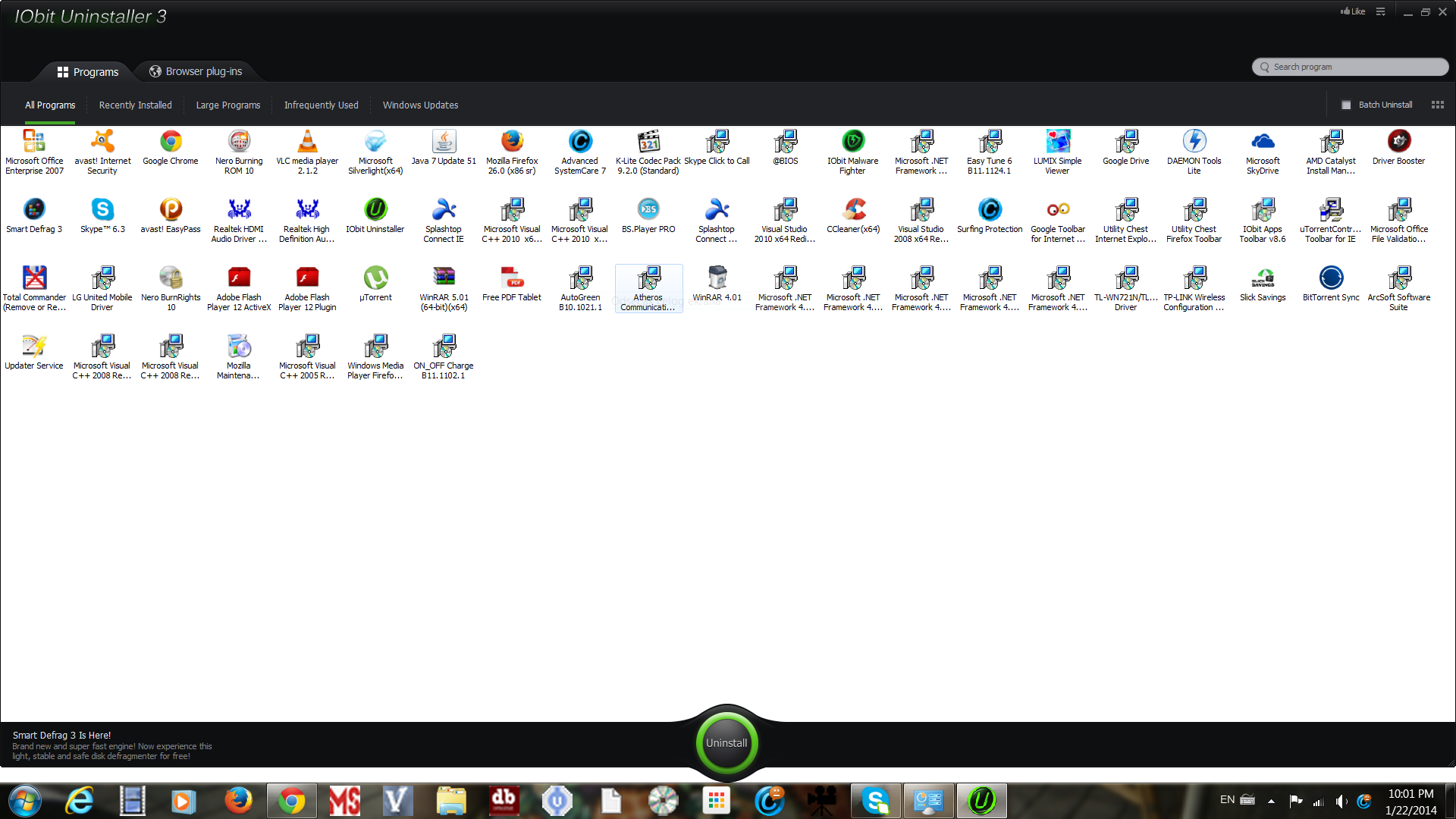The width and height of the screenshot is (1456, 819).
Task: Open the Large Programs tab
Action: click(x=227, y=105)
